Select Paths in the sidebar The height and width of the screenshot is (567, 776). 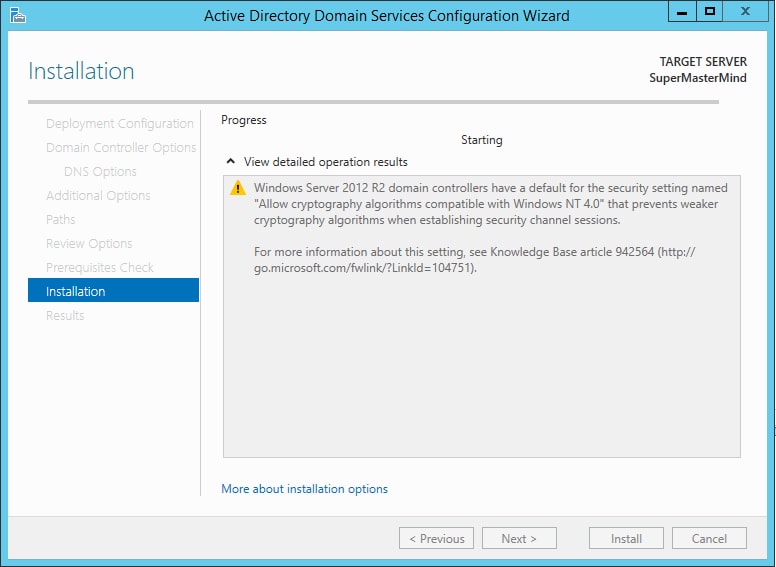pos(61,220)
